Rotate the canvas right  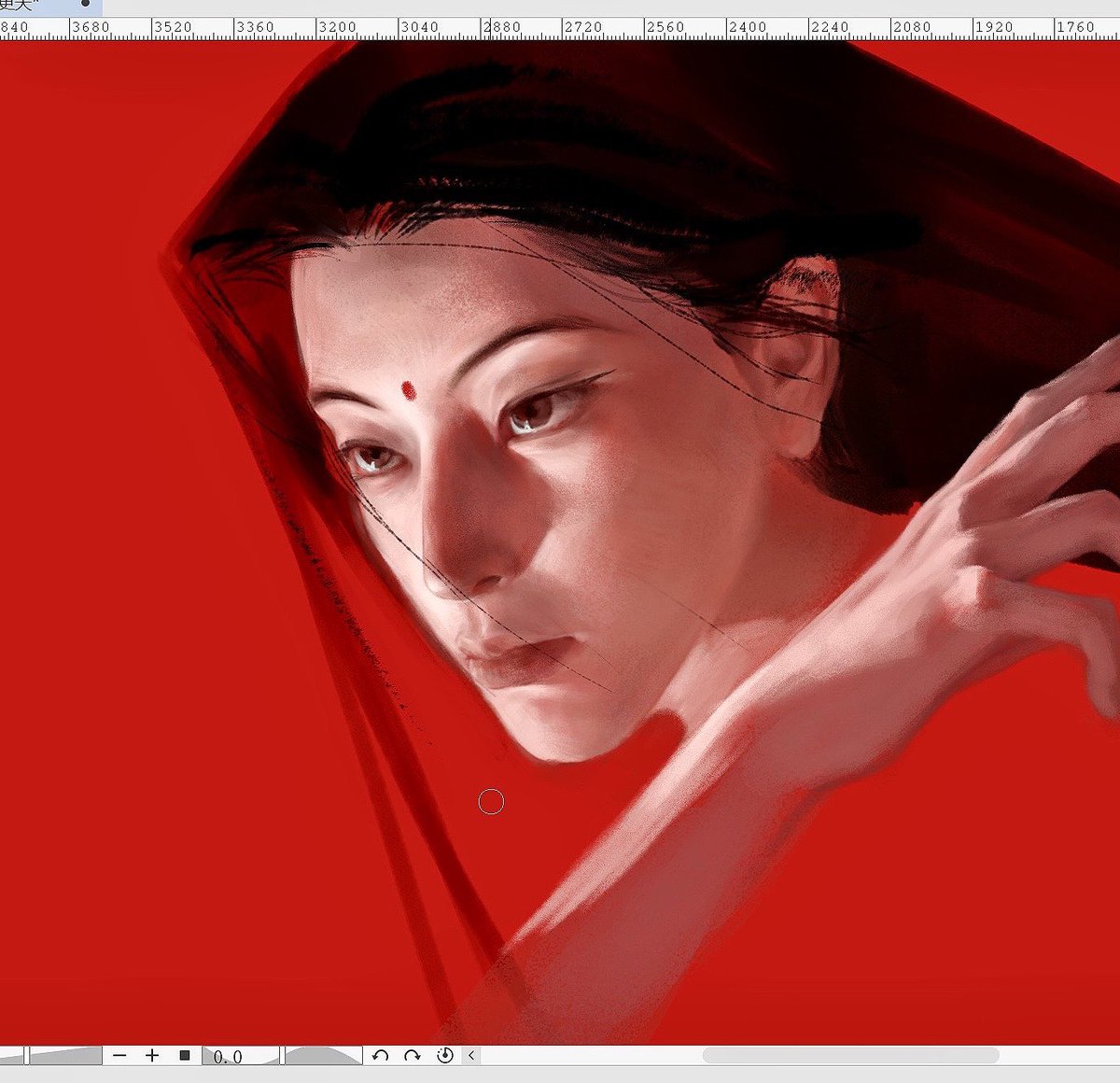pos(413,1055)
